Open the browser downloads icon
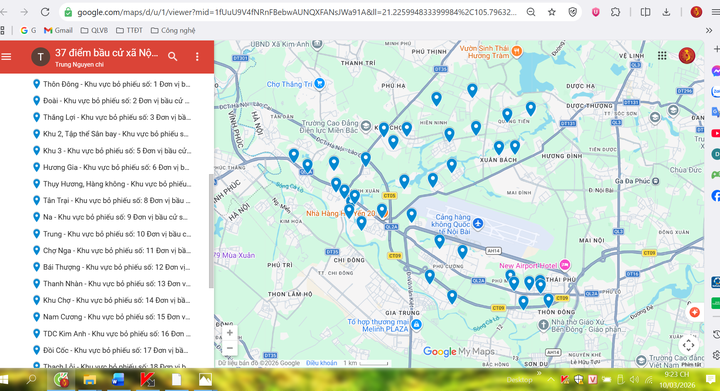This screenshot has width=720, height=391. 666,12
